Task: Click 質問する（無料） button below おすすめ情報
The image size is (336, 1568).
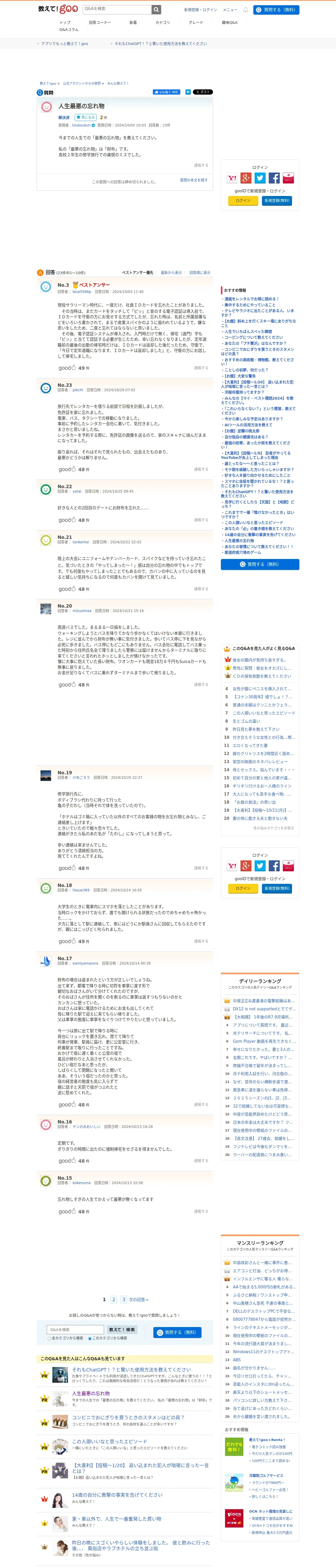Action: (260, 564)
